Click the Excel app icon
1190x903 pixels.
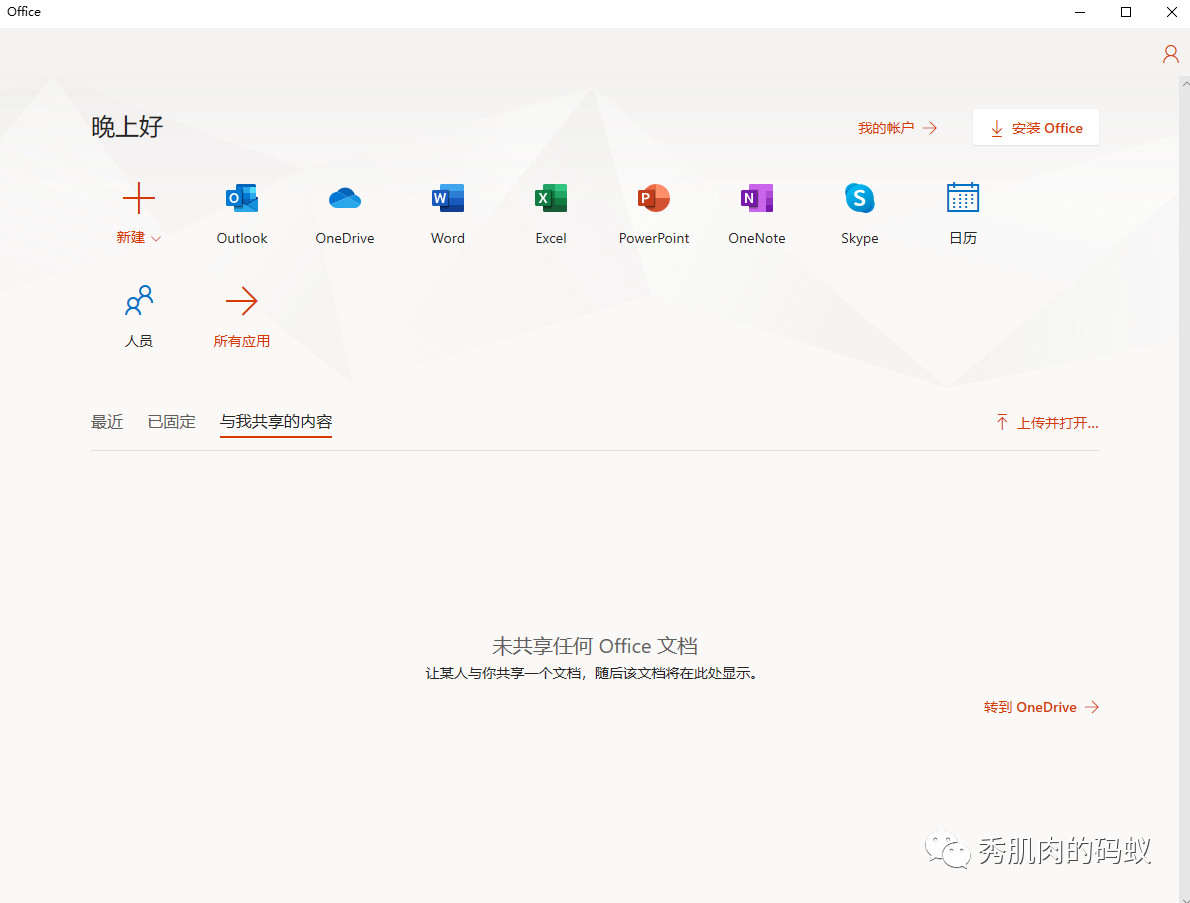coord(551,199)
